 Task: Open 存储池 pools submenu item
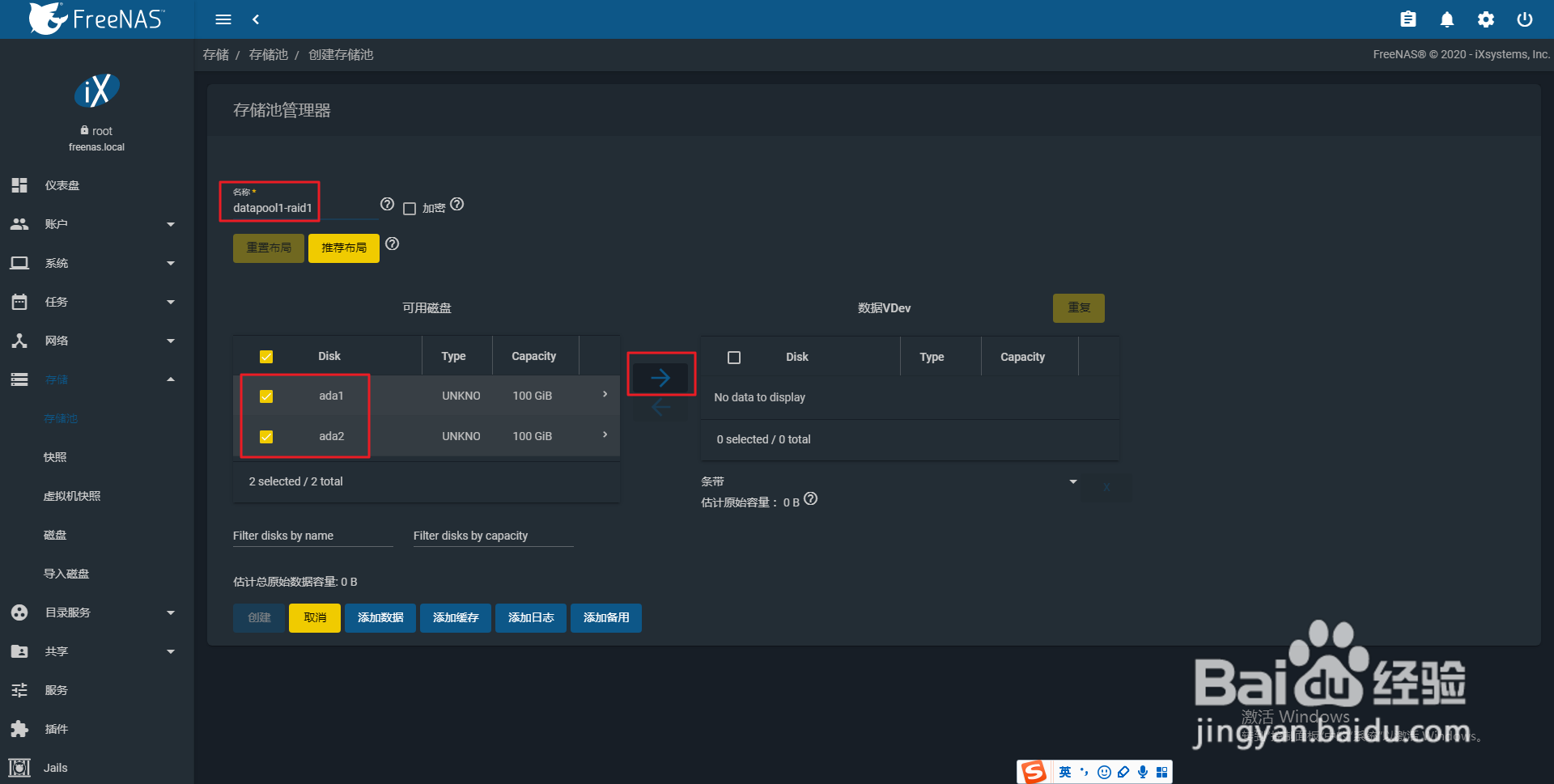click(61, 418)
